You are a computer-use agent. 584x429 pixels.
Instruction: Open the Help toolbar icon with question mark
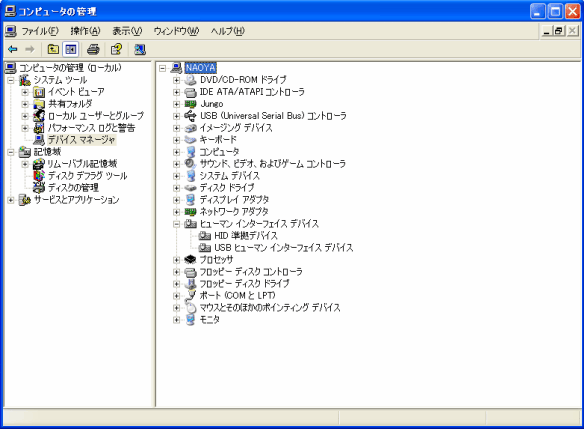(x=116, y=49)
